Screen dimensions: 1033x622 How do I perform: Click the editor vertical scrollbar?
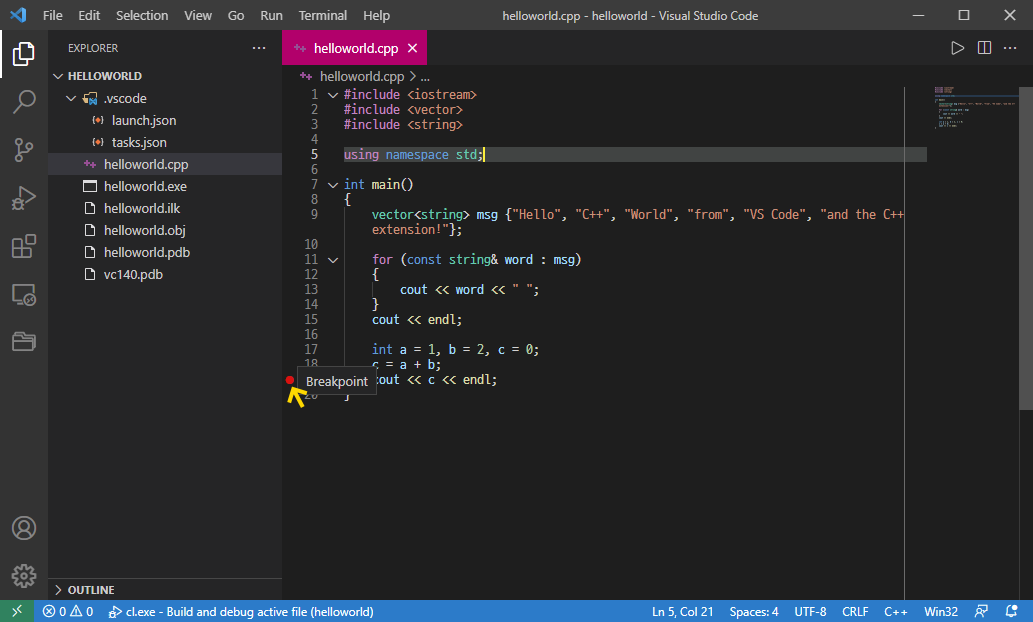[x=1026, y=248]
